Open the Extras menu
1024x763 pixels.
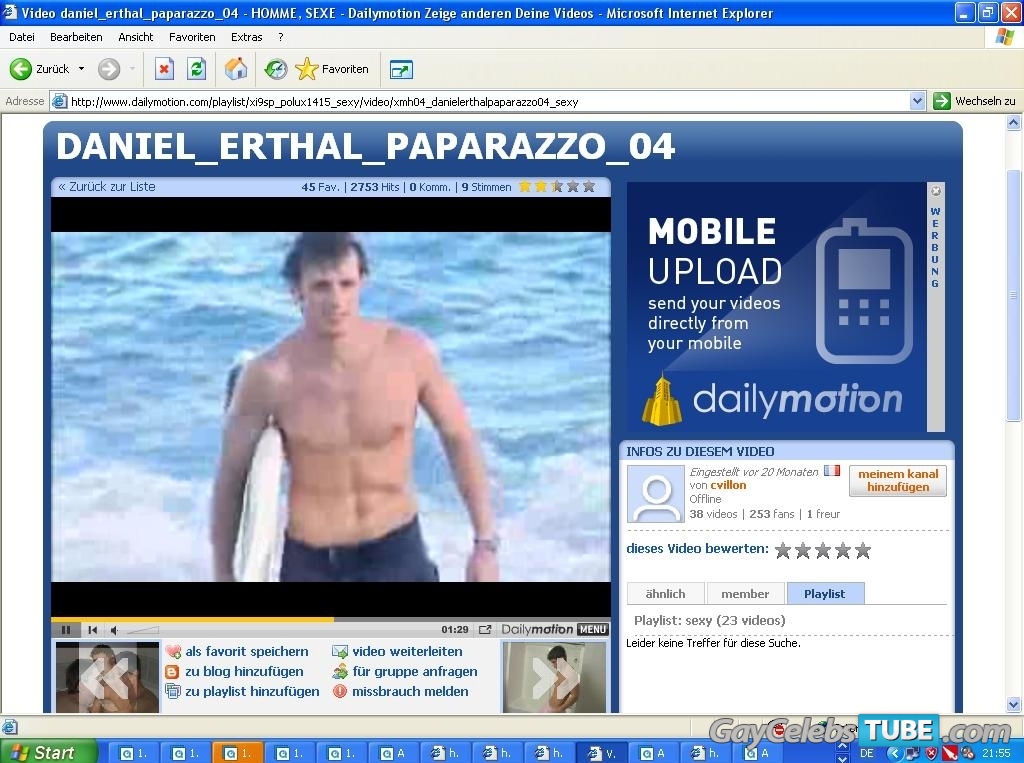(247, 37)
